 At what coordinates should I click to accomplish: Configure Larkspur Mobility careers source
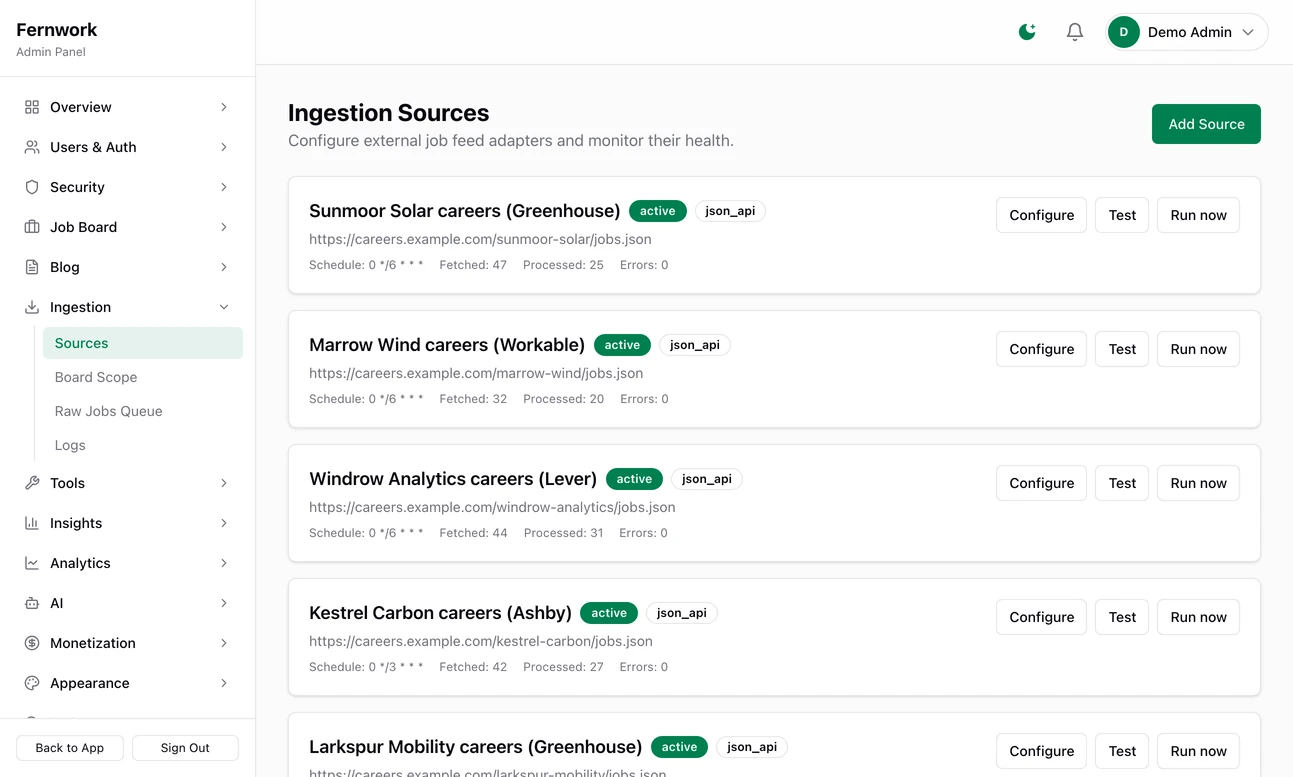click(1041, 751)
